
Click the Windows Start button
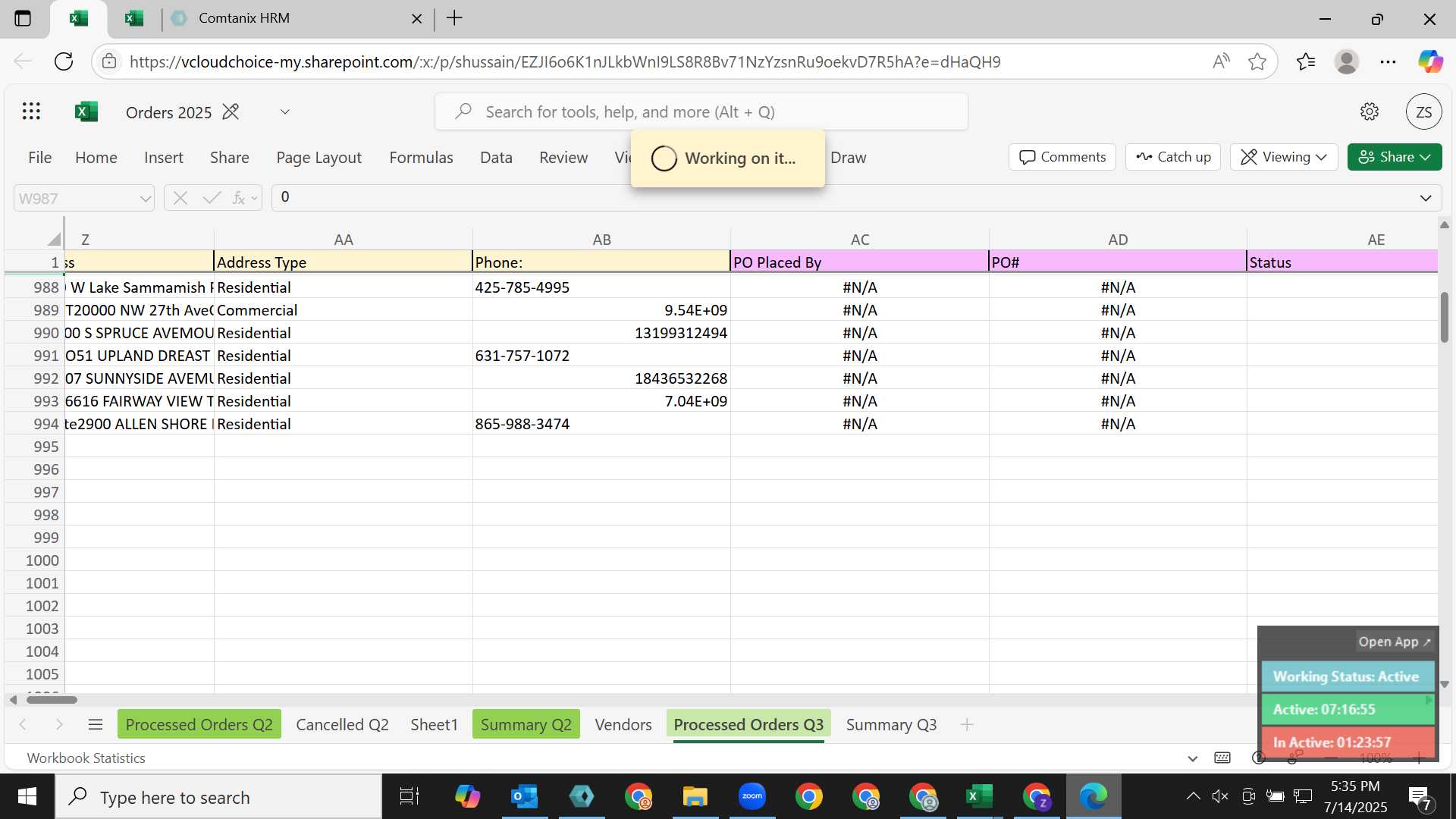[x=27, y=796]
